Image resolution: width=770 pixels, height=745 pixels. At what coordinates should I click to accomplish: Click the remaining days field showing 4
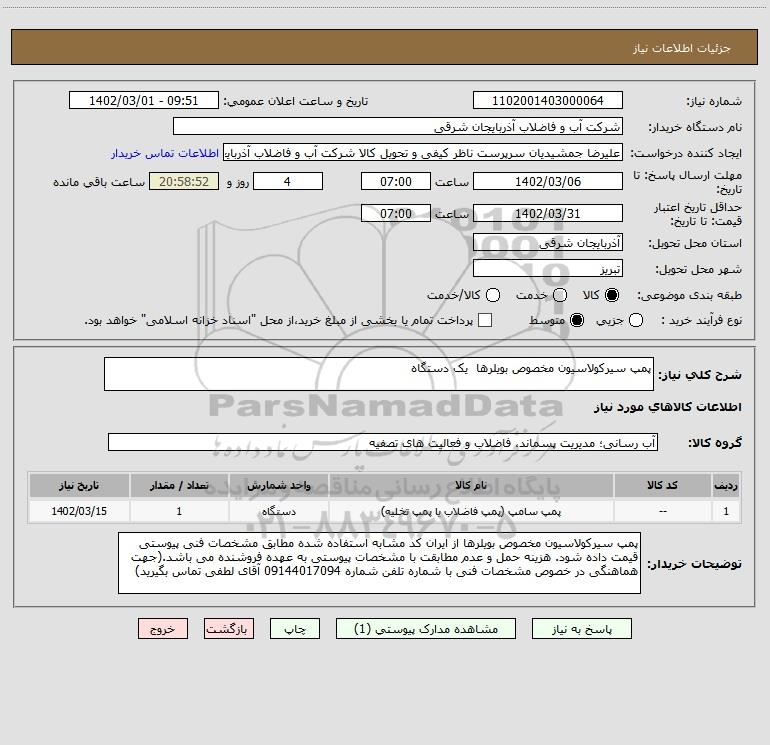click(288, 181)
